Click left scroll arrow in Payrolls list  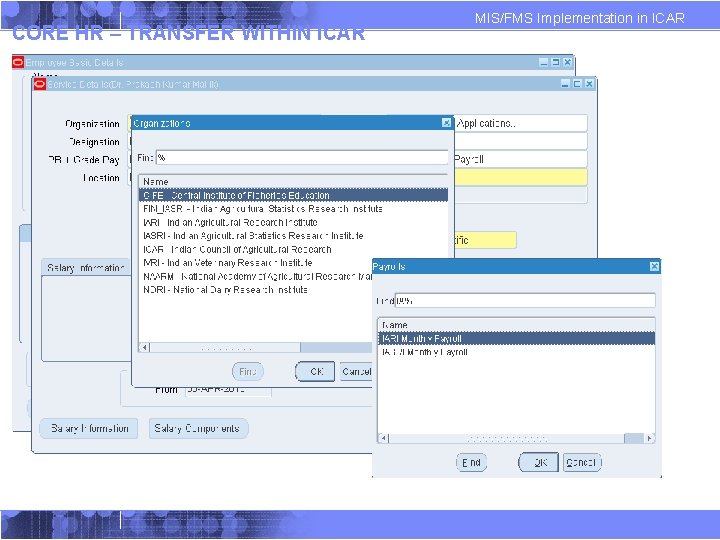[383, 438]
